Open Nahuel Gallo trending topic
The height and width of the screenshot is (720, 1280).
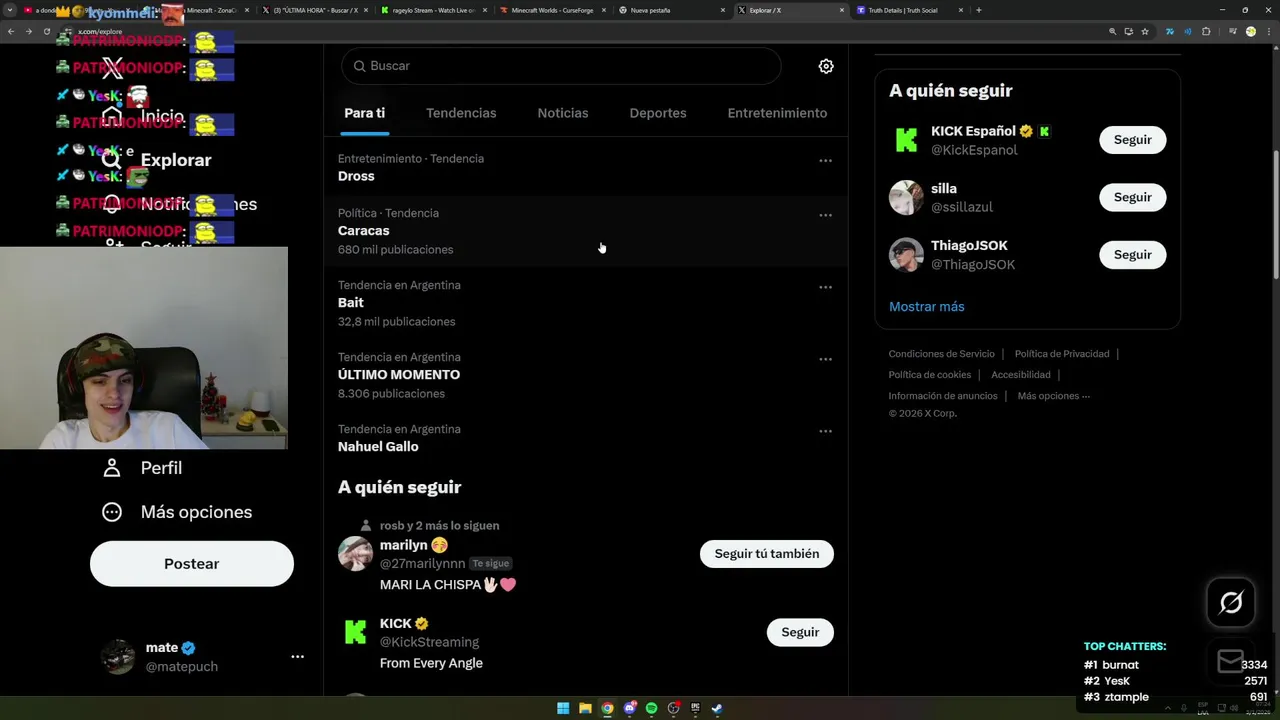pos(586,438)
